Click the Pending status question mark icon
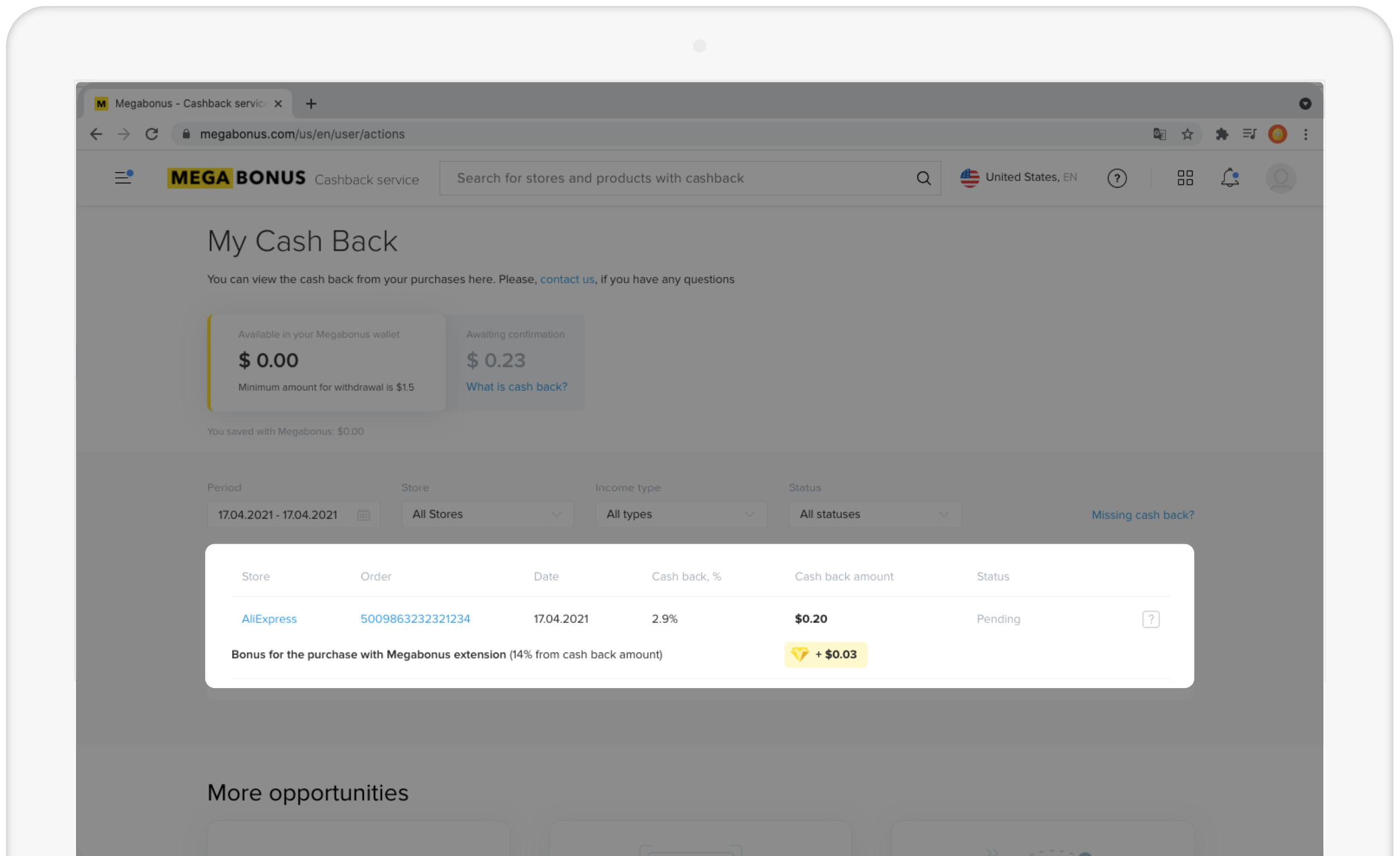The width and height of the screenshot is (1400, 856). tap(1151, 619)
